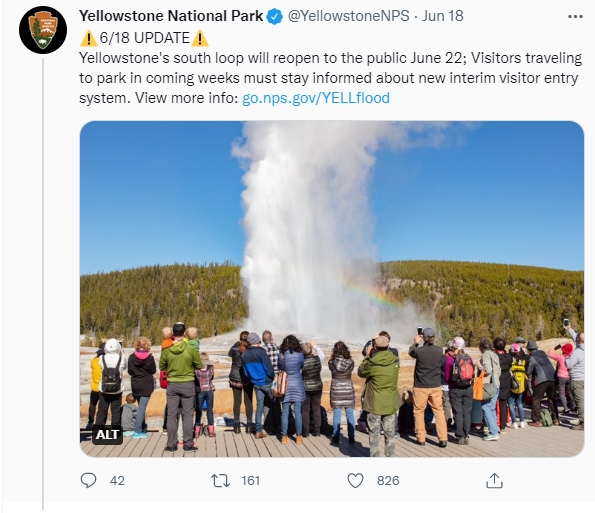Click the retweet arrows icon
The height and width of the screenshot is (513, 595).
coord(220,480)
